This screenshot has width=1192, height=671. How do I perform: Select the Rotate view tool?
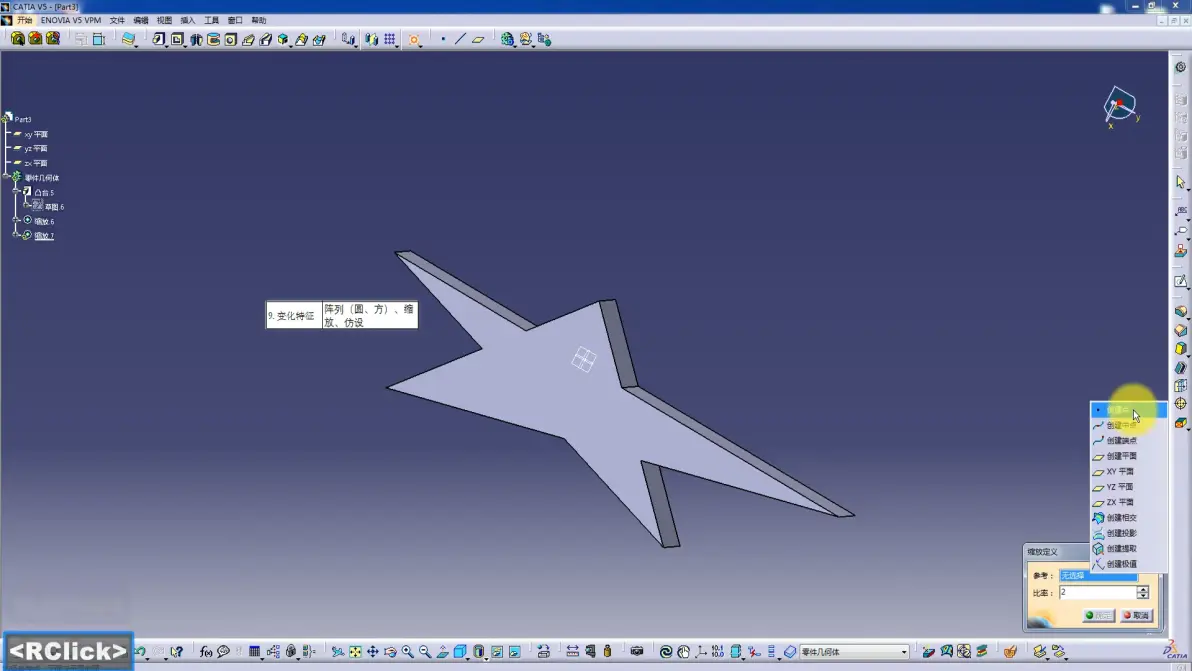(x=390, y=651)
